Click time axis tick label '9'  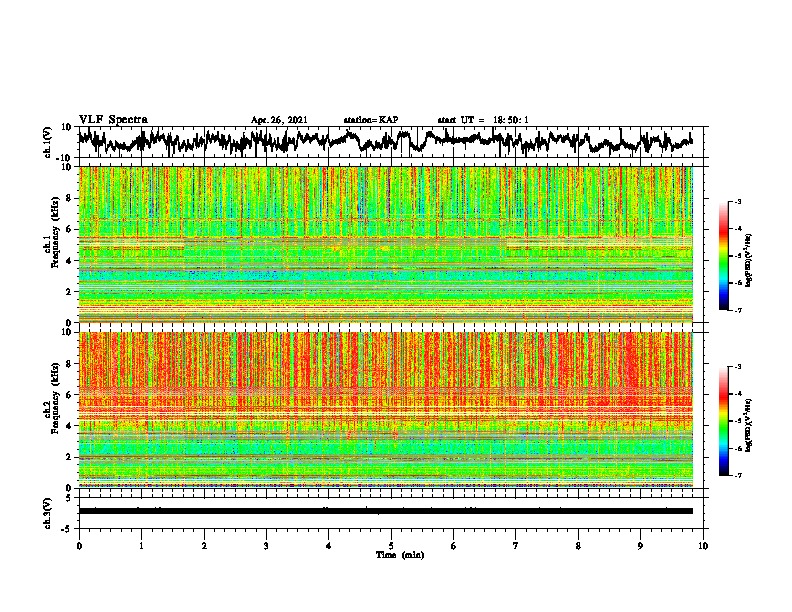coord(640,546)
